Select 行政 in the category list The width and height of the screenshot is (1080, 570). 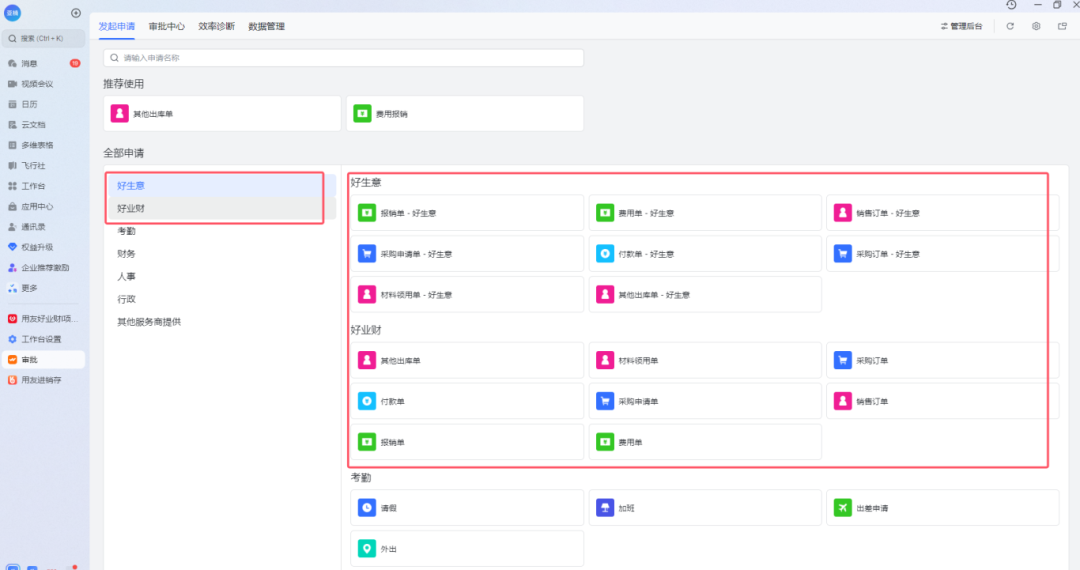(221, 299)
